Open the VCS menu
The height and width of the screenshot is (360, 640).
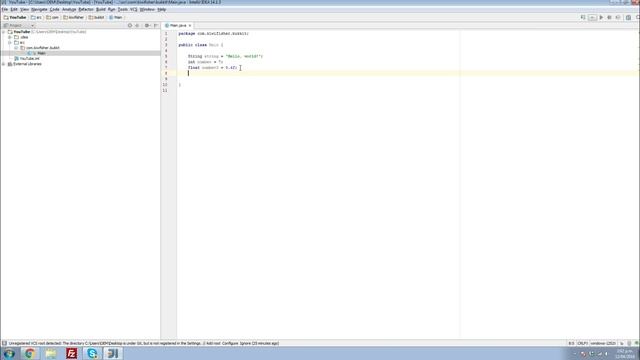click(133, 9)
